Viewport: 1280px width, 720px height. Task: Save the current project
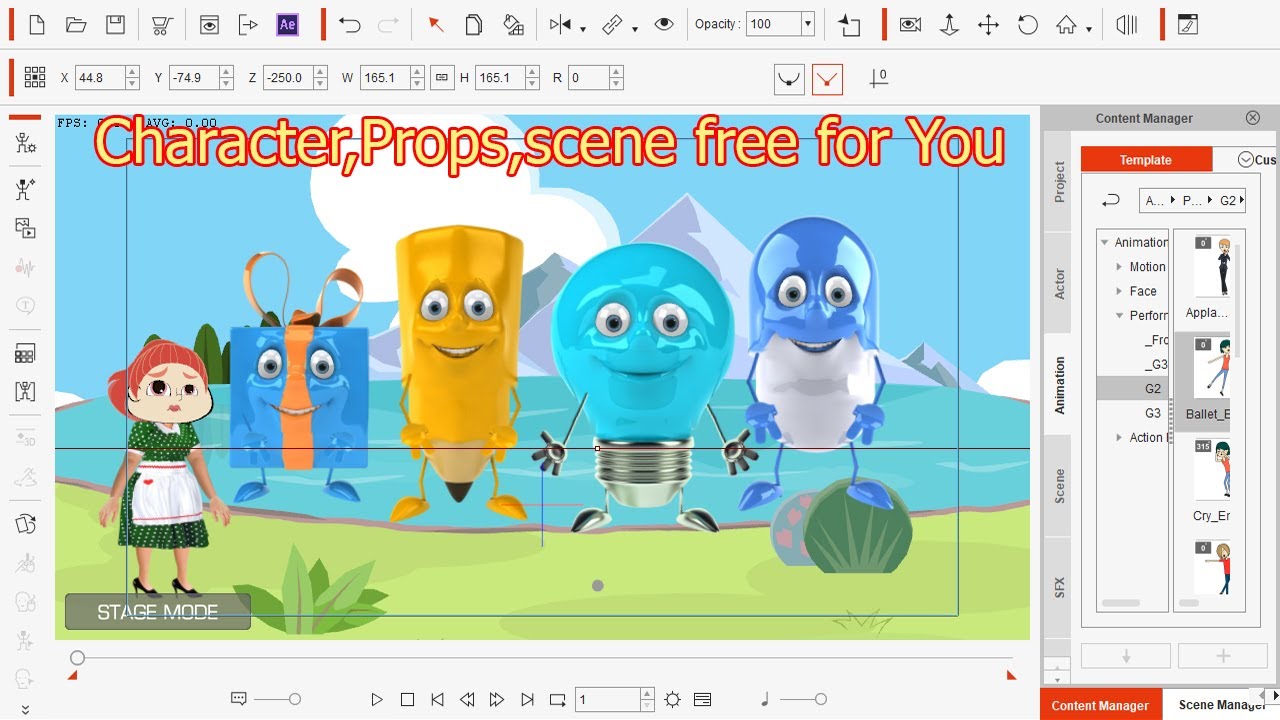(115, 25)
